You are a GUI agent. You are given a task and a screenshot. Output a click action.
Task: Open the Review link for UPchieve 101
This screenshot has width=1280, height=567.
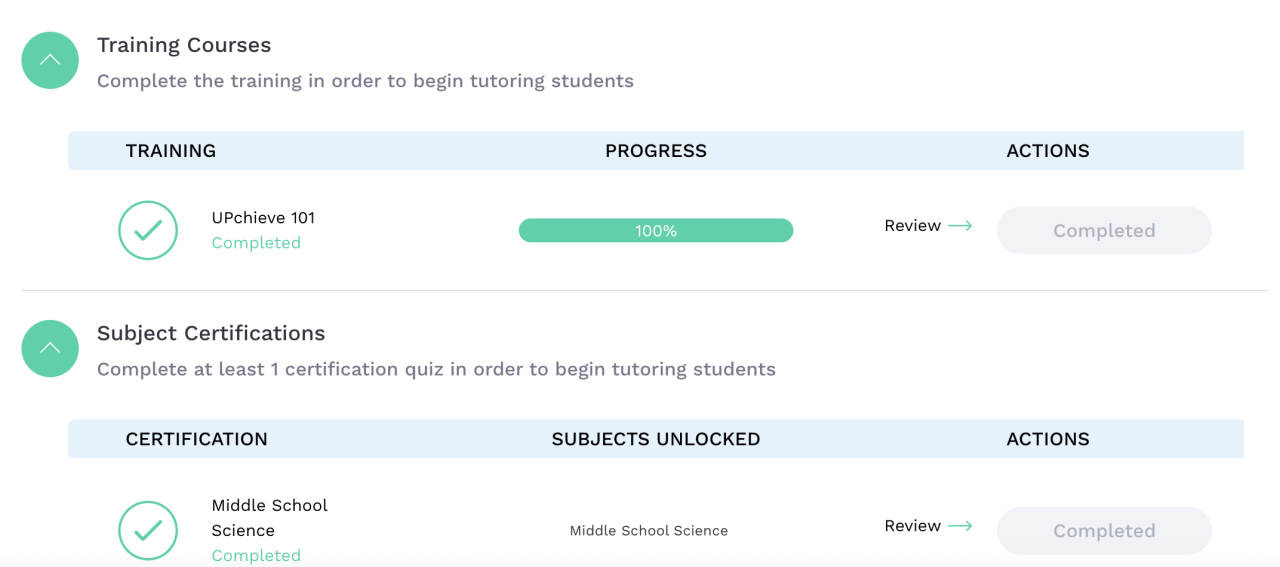click(912, 226)
